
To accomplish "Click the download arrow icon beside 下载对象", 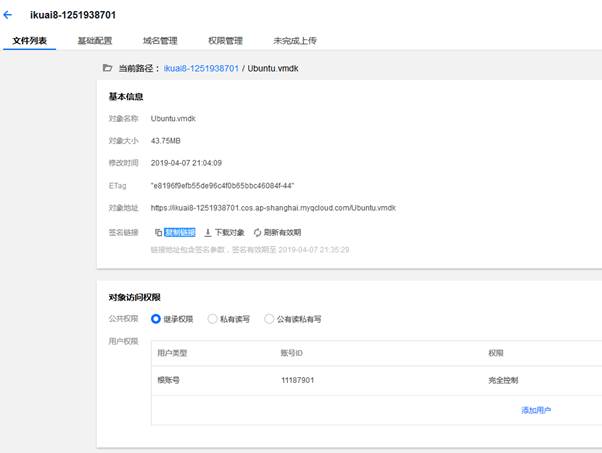I will pyautogui.click(x=208, y=232).
